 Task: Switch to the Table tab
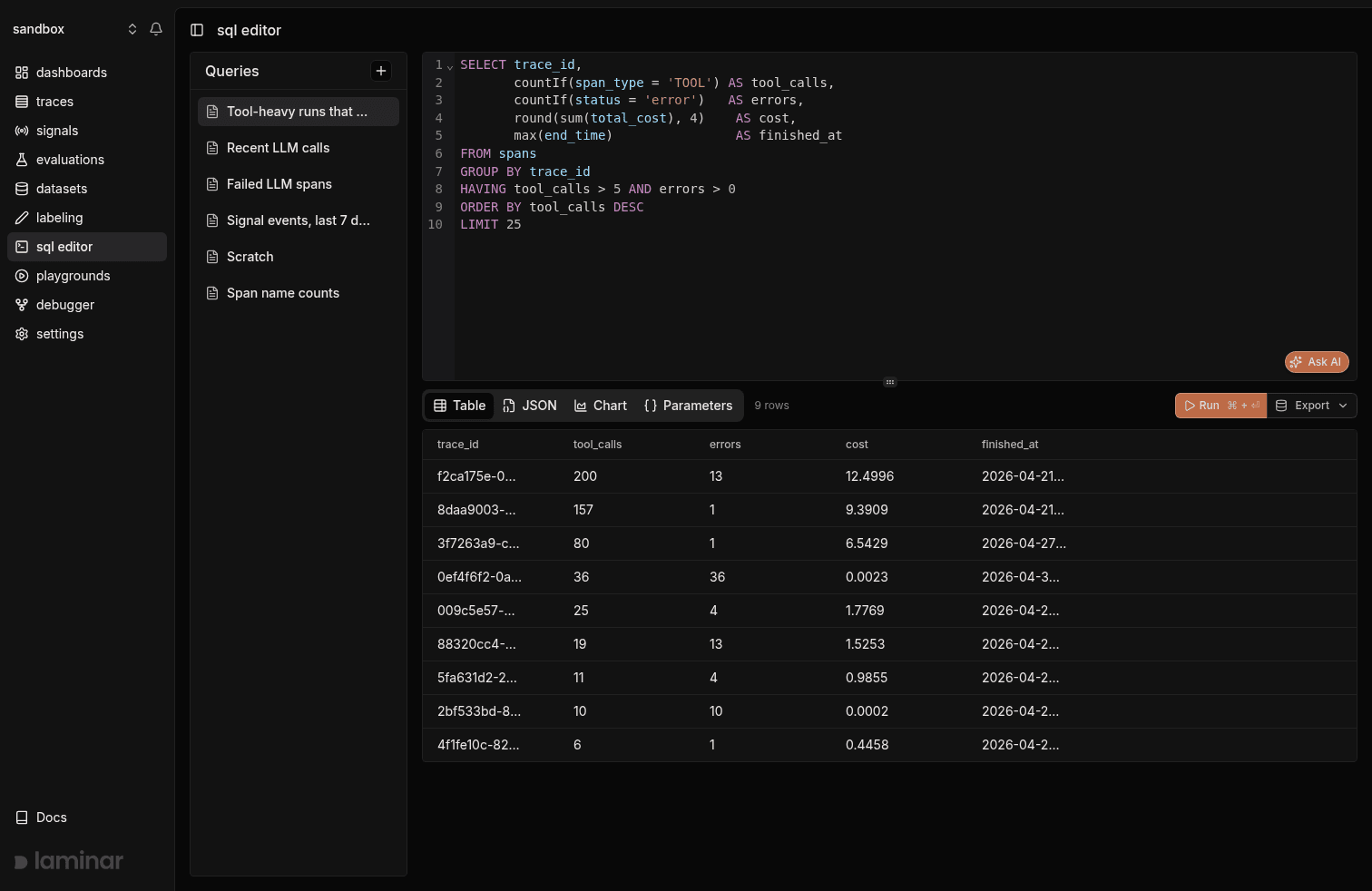[x=460, y=406]
